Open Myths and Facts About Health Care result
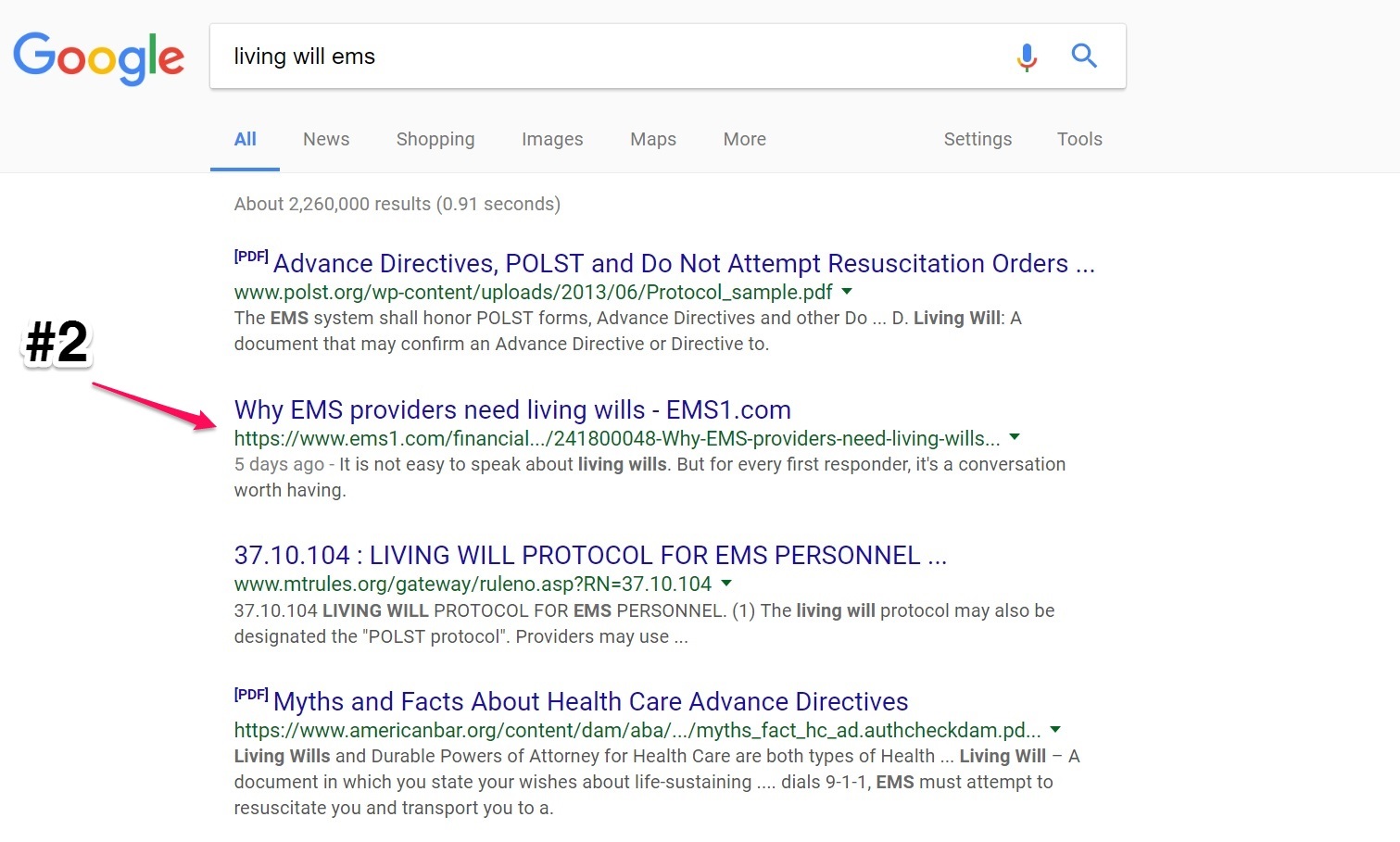The height and width of the screenshot is (842, 1400). point(590,701)
